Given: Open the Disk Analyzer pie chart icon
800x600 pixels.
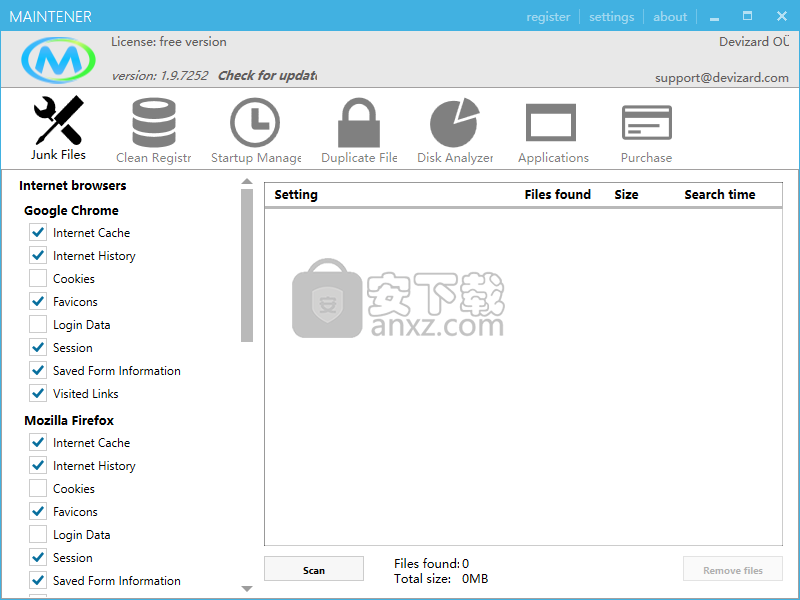Looking at the screenshot, I should 455,124.
